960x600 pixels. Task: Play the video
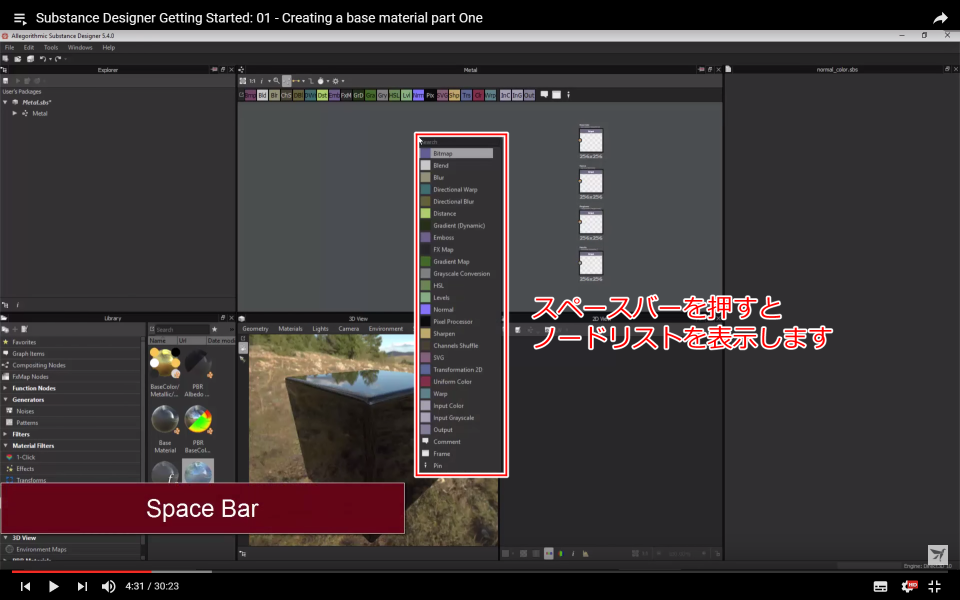53,587
